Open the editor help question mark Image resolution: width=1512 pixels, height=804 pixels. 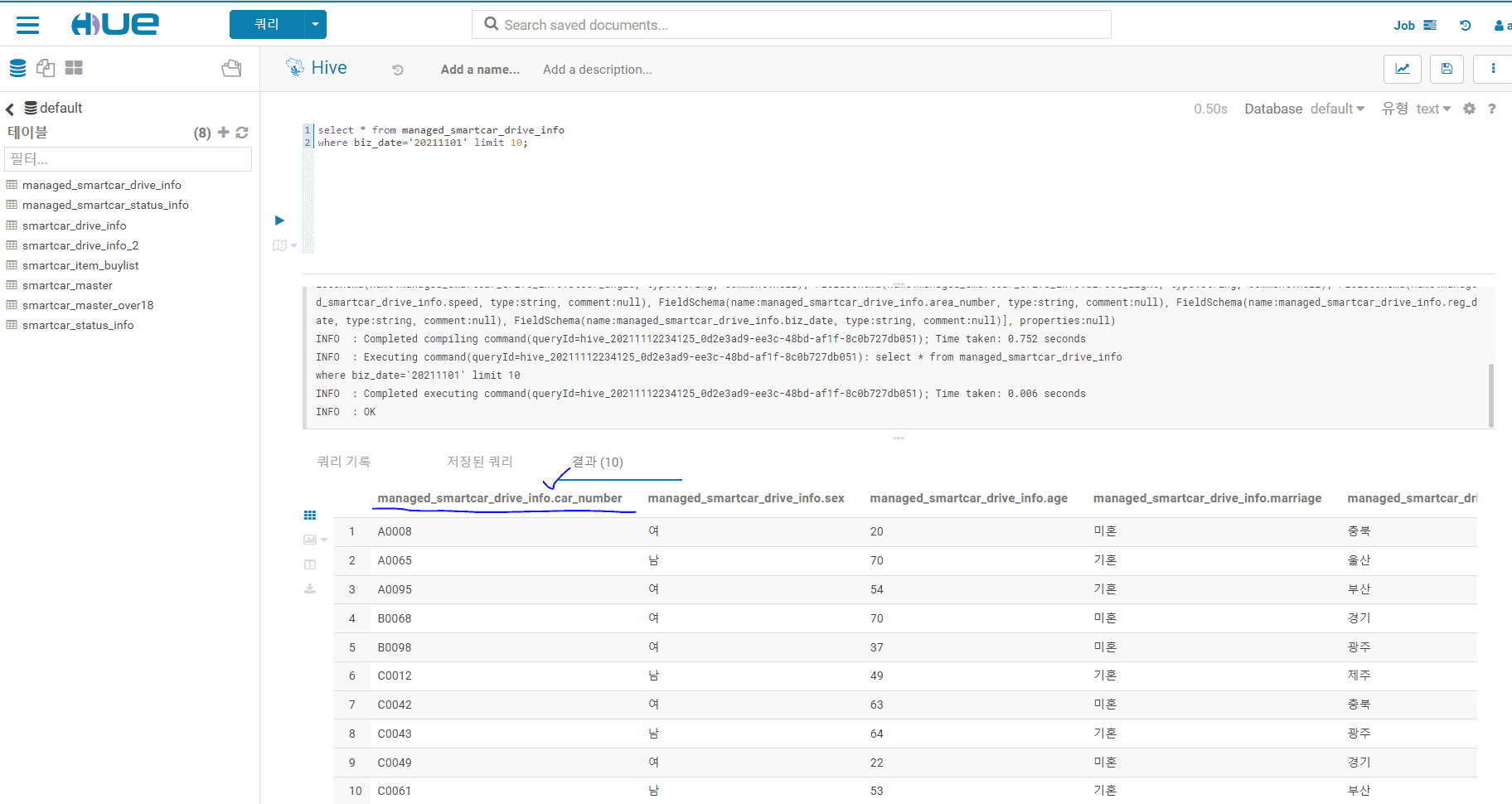(x=1492, y=109)
